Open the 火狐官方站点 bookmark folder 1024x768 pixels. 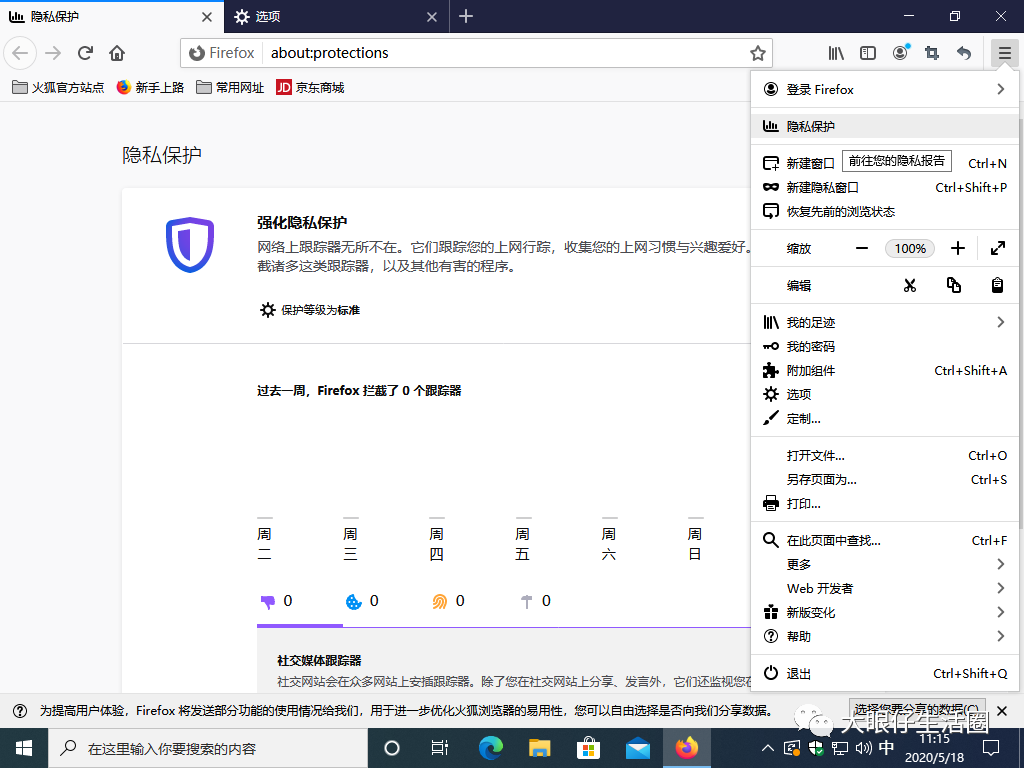(x=58, y=88)
